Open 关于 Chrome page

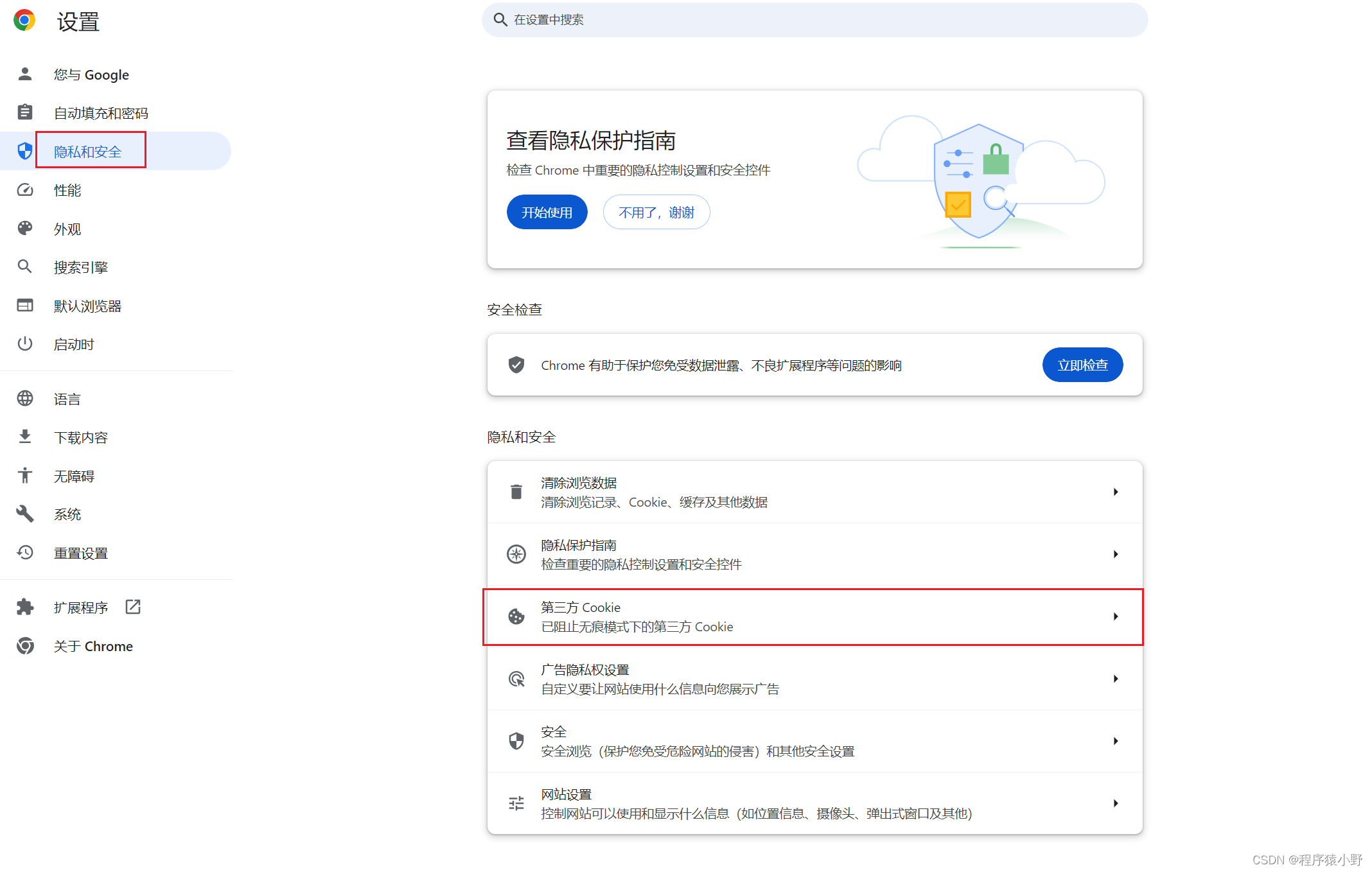point(93,646)
